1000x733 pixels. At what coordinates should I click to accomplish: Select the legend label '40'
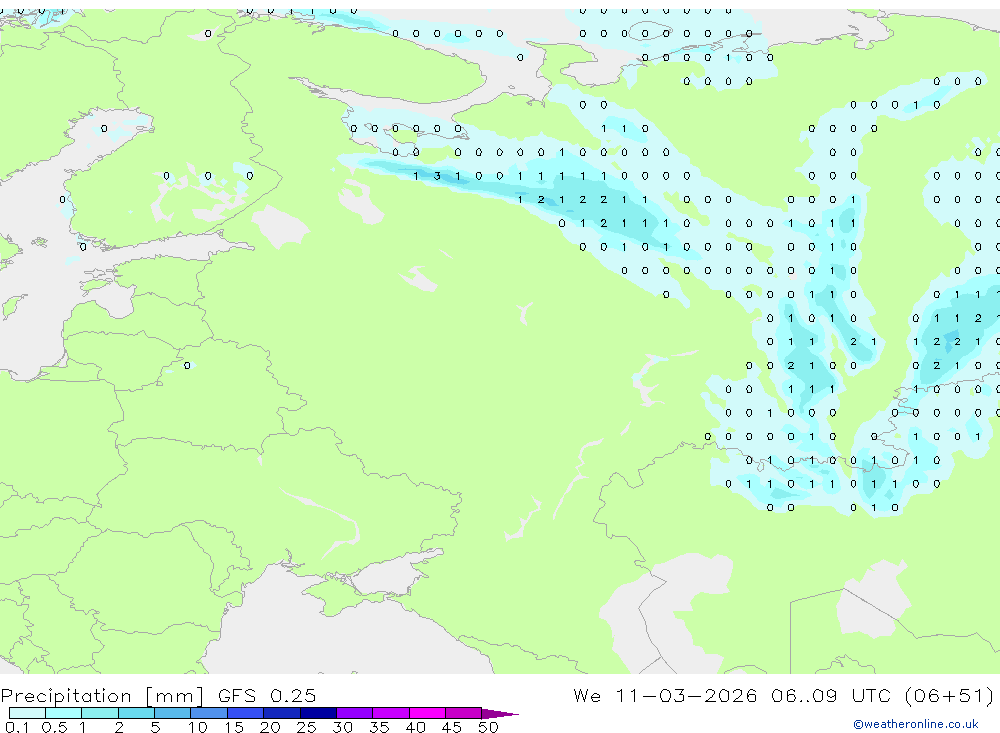coord(415,727)
